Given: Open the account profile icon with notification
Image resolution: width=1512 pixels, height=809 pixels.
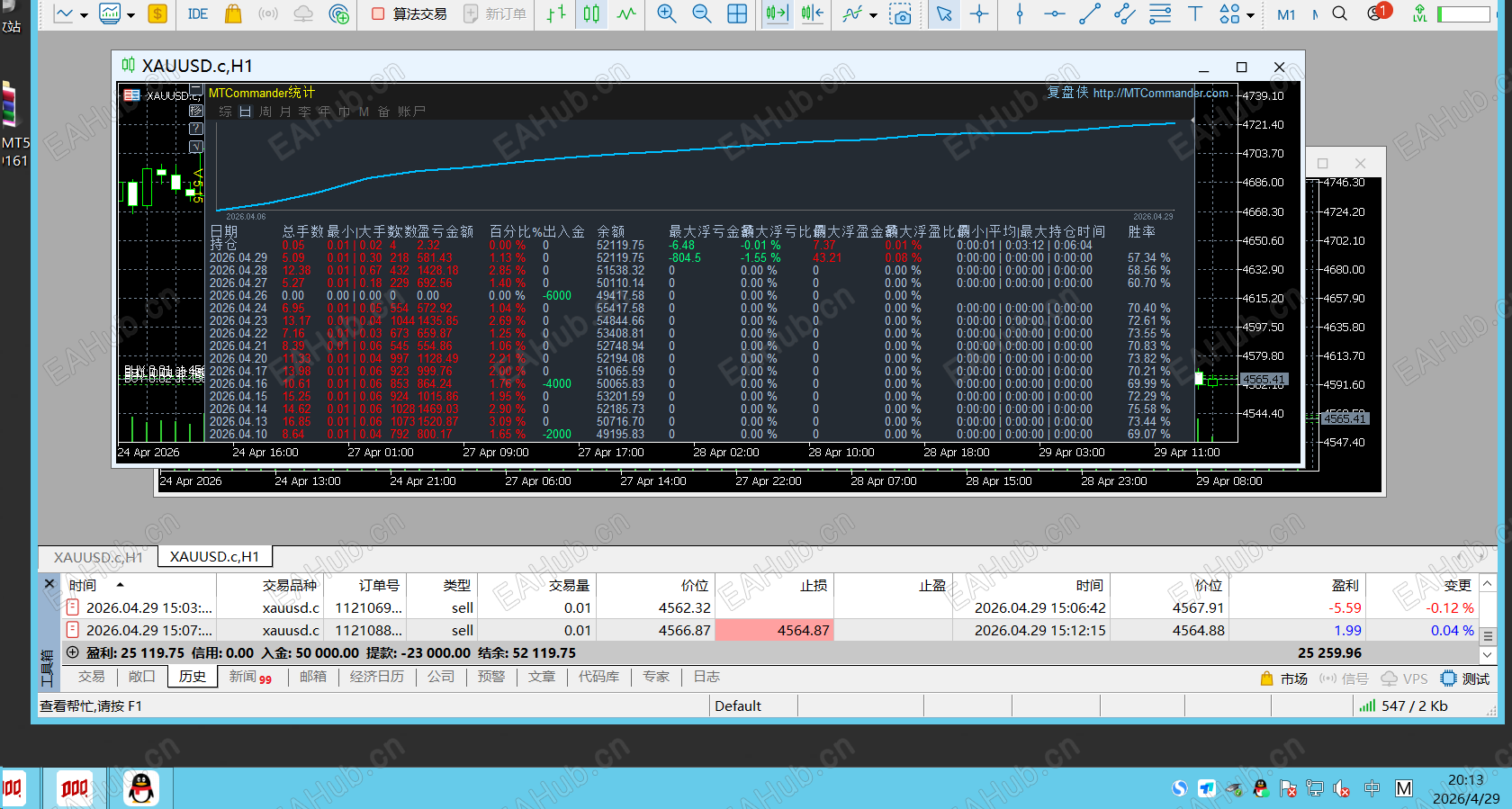Looking at the screenshot, I should (x=1379, y=13).
